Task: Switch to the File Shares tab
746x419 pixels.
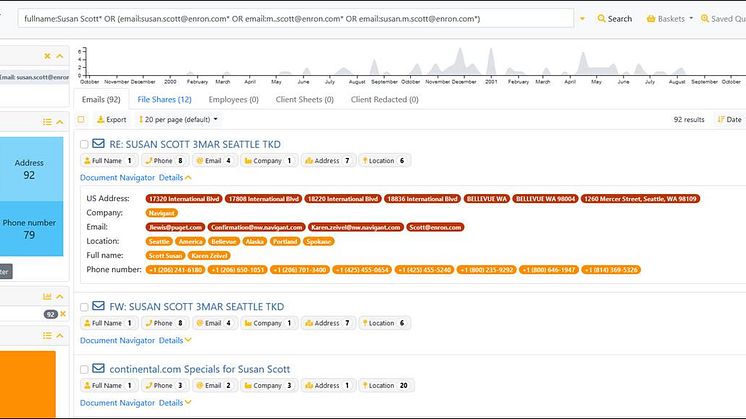Action: click(x=164, y=99)
